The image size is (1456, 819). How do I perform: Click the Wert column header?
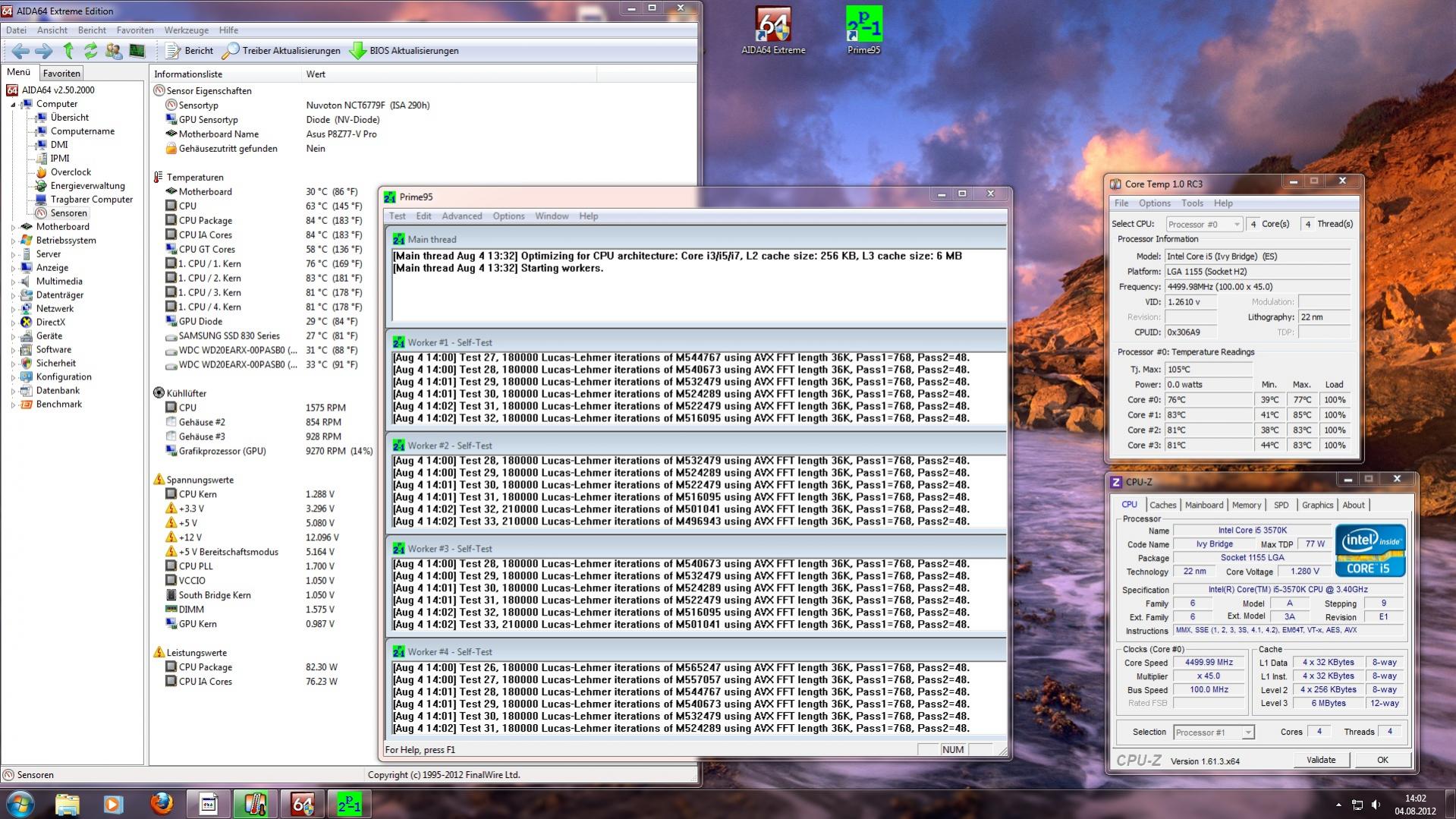point(448,74)
